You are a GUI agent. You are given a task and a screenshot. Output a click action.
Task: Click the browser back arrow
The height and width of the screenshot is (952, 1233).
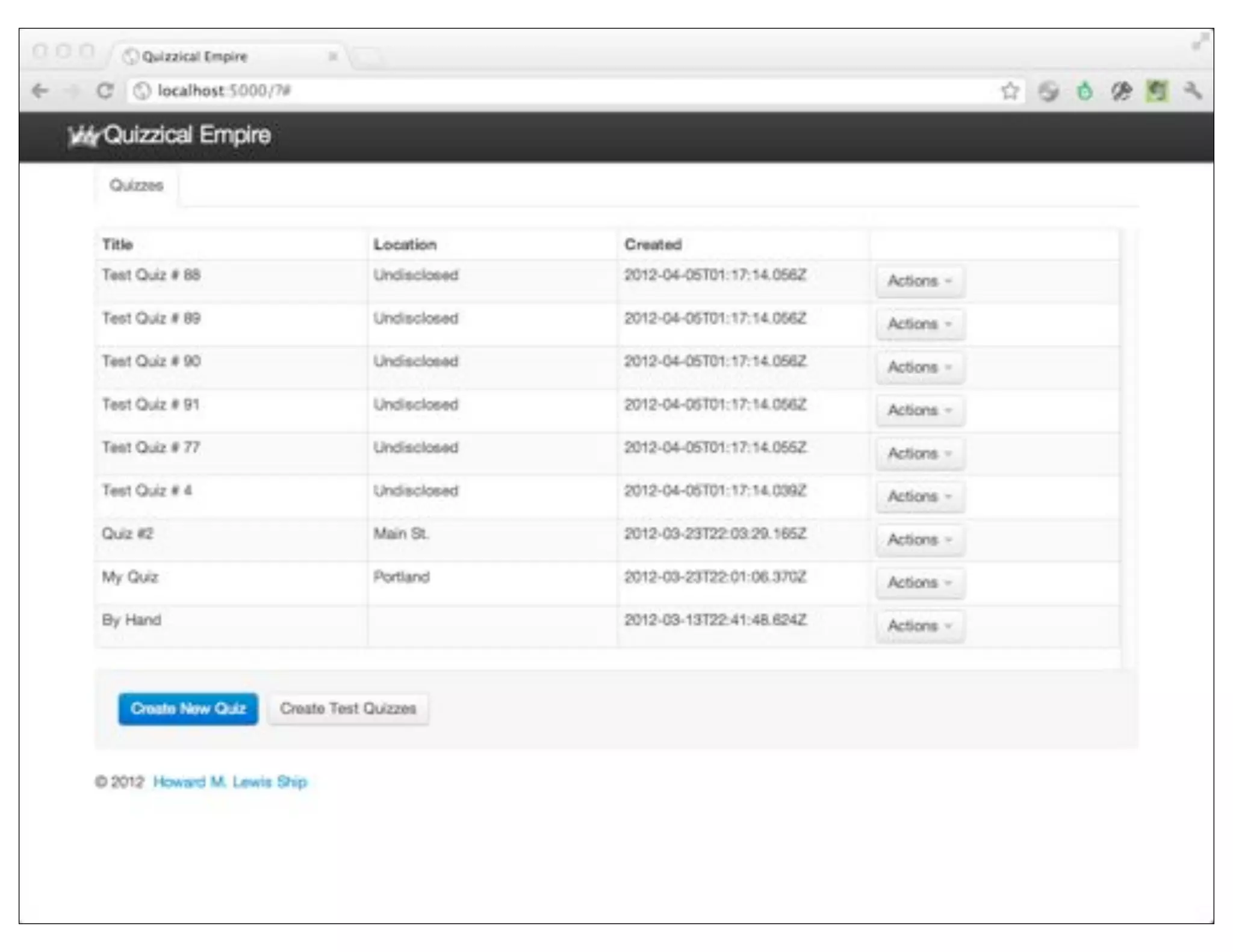[x=40, y=91]
